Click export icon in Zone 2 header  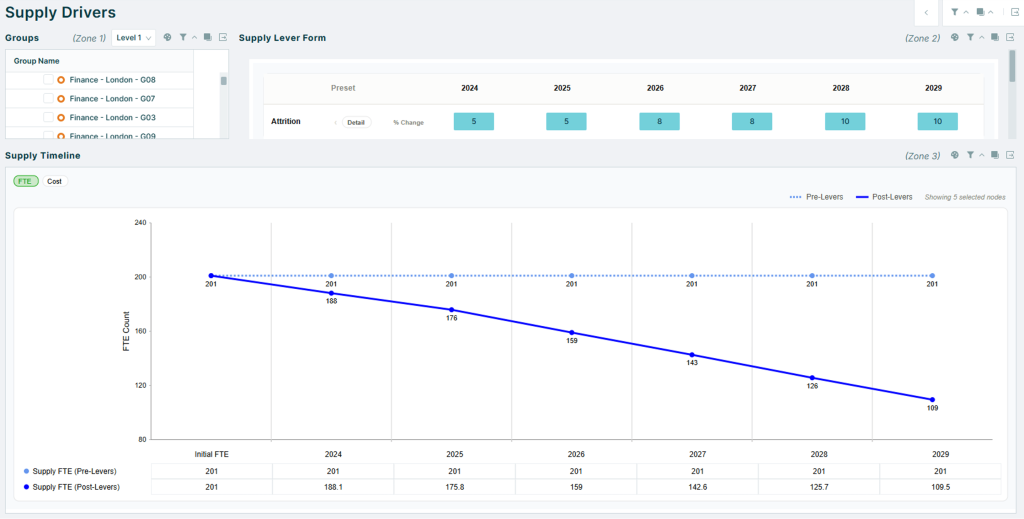[1010, 38]
